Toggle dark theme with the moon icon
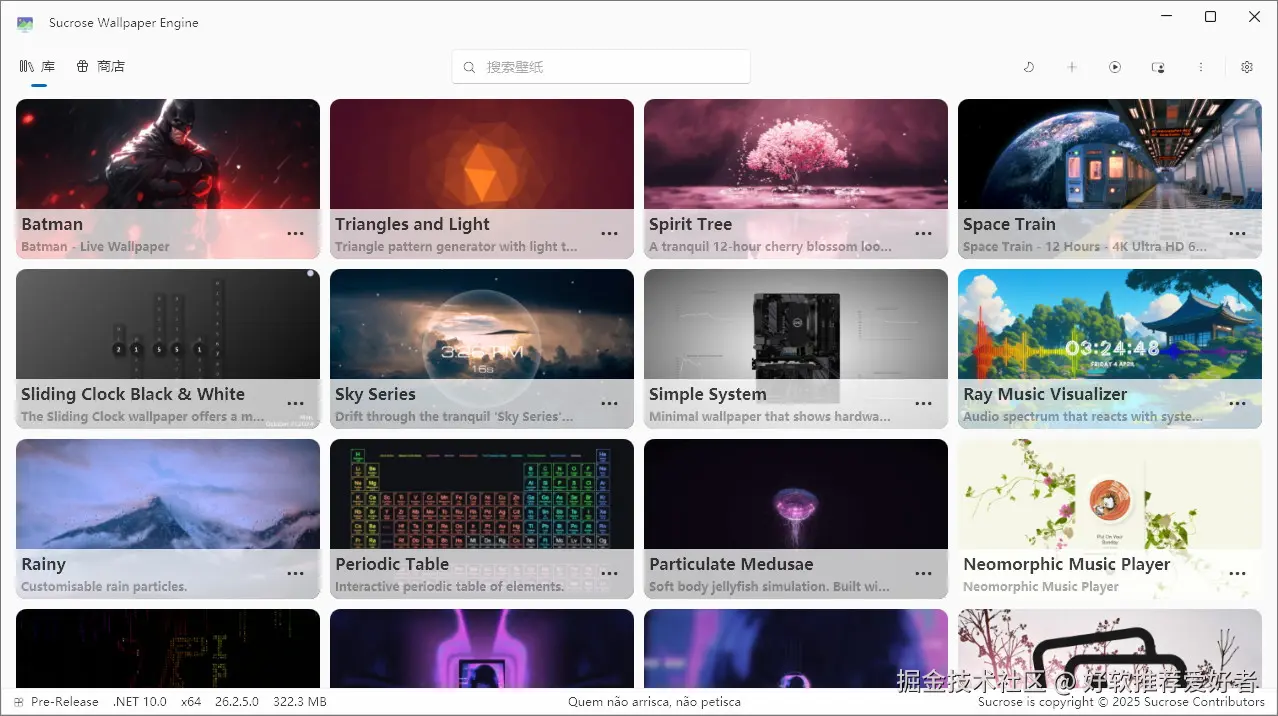Image resolution: width=1278 pixels, height=716 pixels. coord(1029,67)
